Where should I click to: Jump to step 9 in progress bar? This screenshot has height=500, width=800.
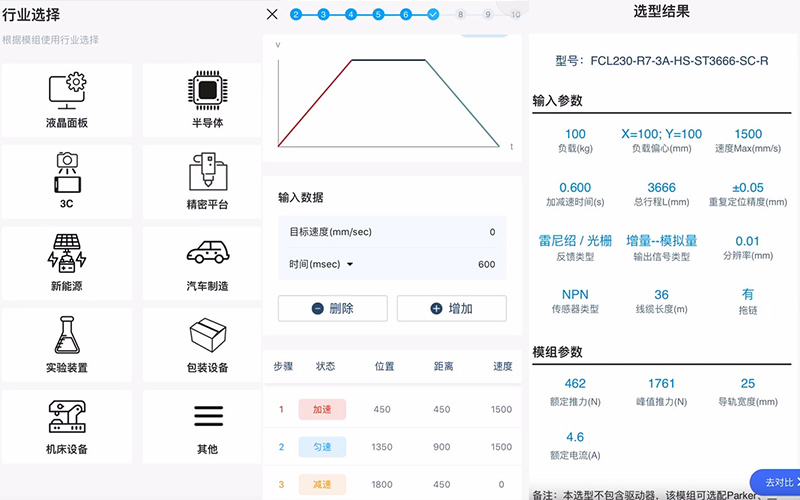(x=488, y=14)
